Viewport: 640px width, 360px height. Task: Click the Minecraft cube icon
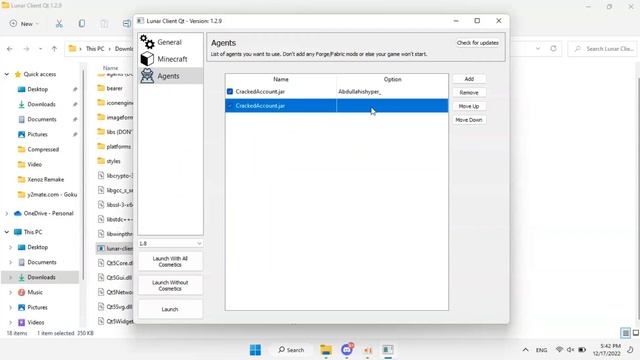147,59
